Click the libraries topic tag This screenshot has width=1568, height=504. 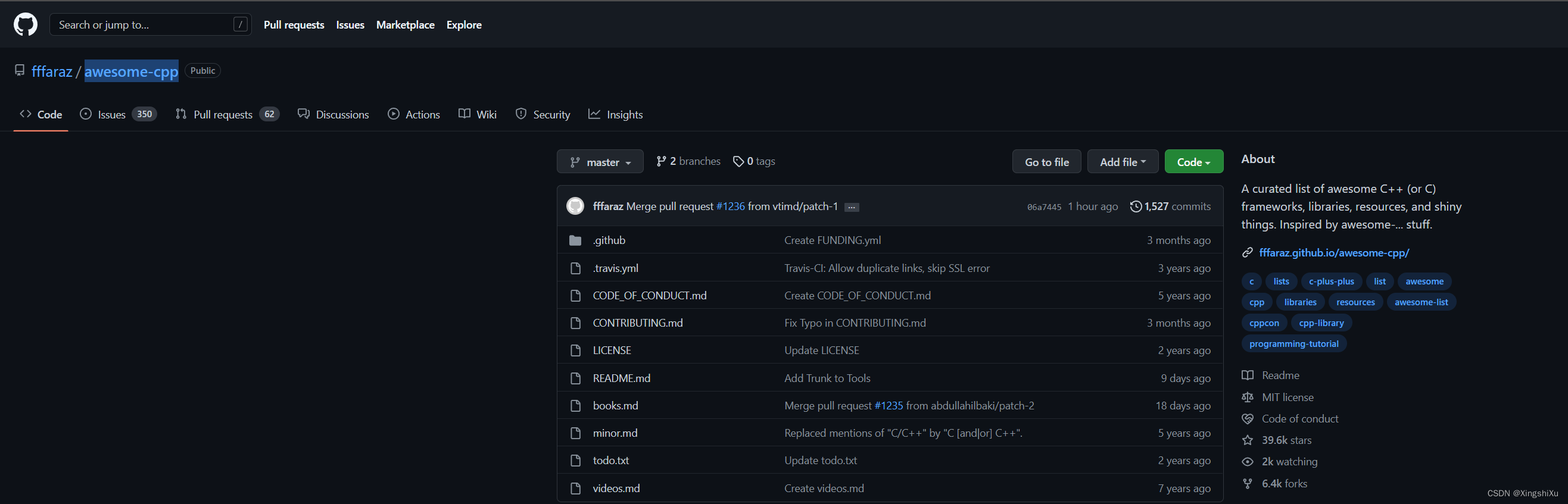tap(1299, 302)
